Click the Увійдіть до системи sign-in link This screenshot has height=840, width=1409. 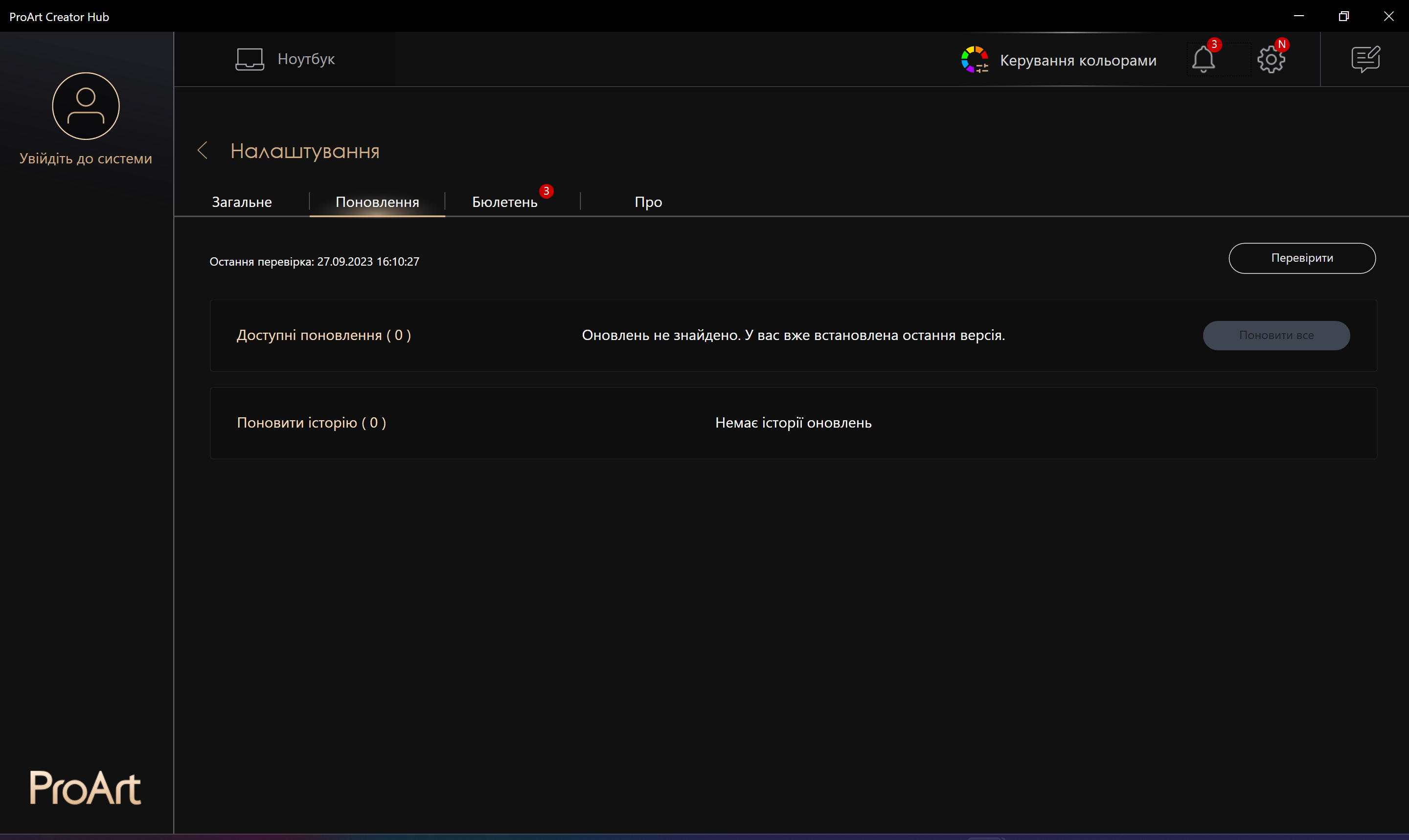(x=86, y=159)
